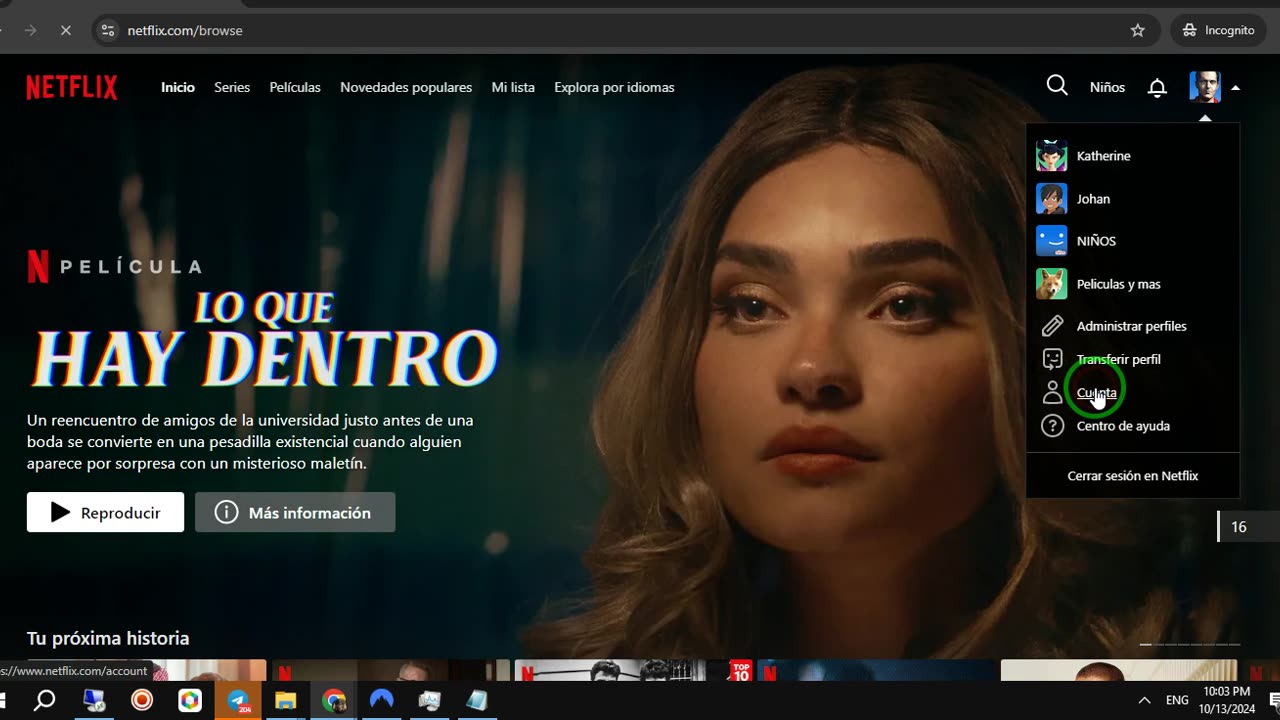
Task: Click the Transferir perfil face icon
Action: pyautogui.click(x=1052, y=359)
